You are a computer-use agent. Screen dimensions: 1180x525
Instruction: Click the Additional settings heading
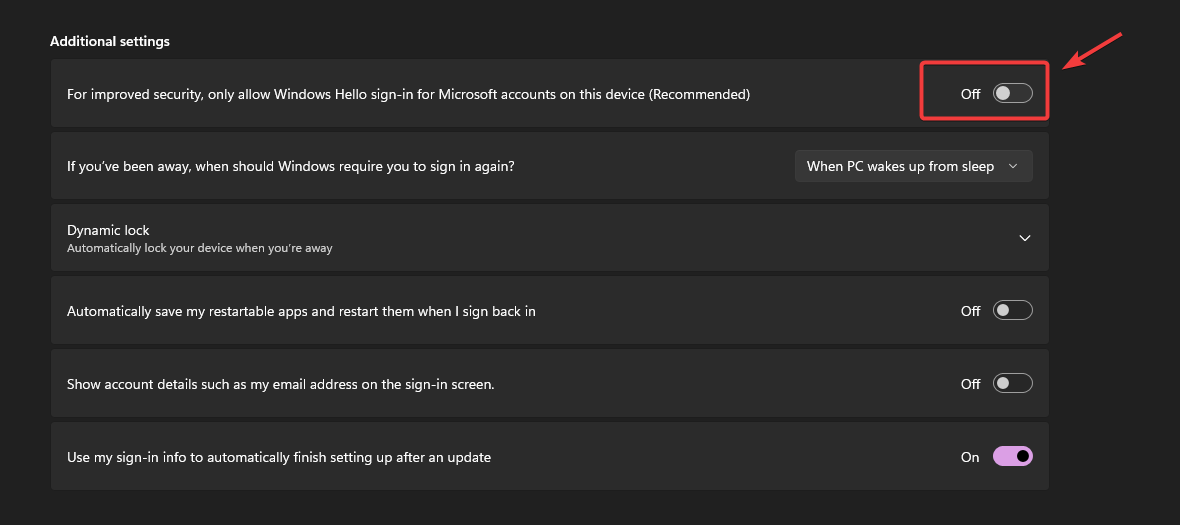pyautogui.click(x=110, y=42)
